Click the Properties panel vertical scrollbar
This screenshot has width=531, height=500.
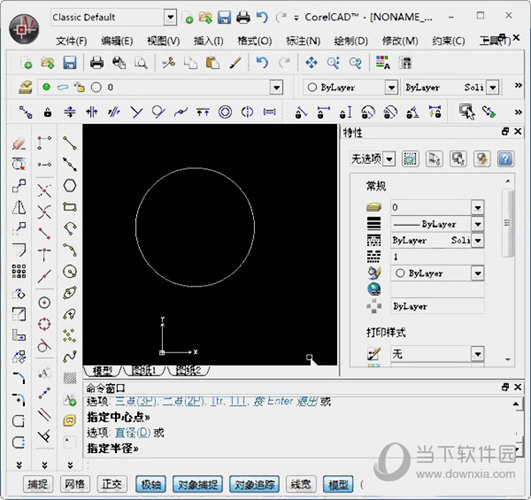(508, 222)
